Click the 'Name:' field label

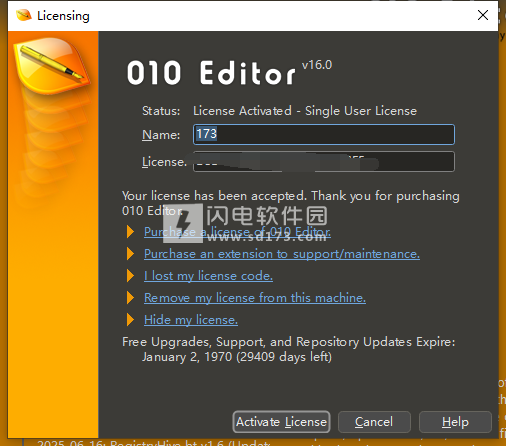[x=161, y=135]
